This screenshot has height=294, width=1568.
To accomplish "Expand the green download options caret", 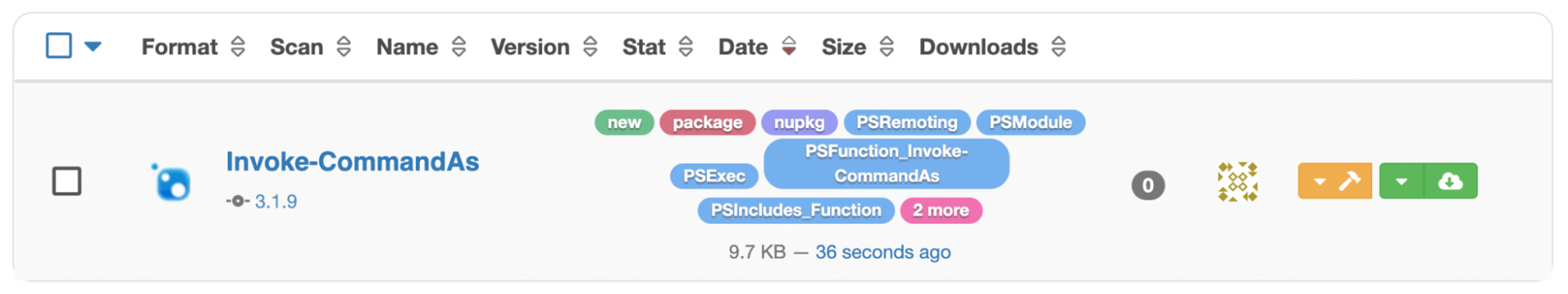I will point(1401,181).
